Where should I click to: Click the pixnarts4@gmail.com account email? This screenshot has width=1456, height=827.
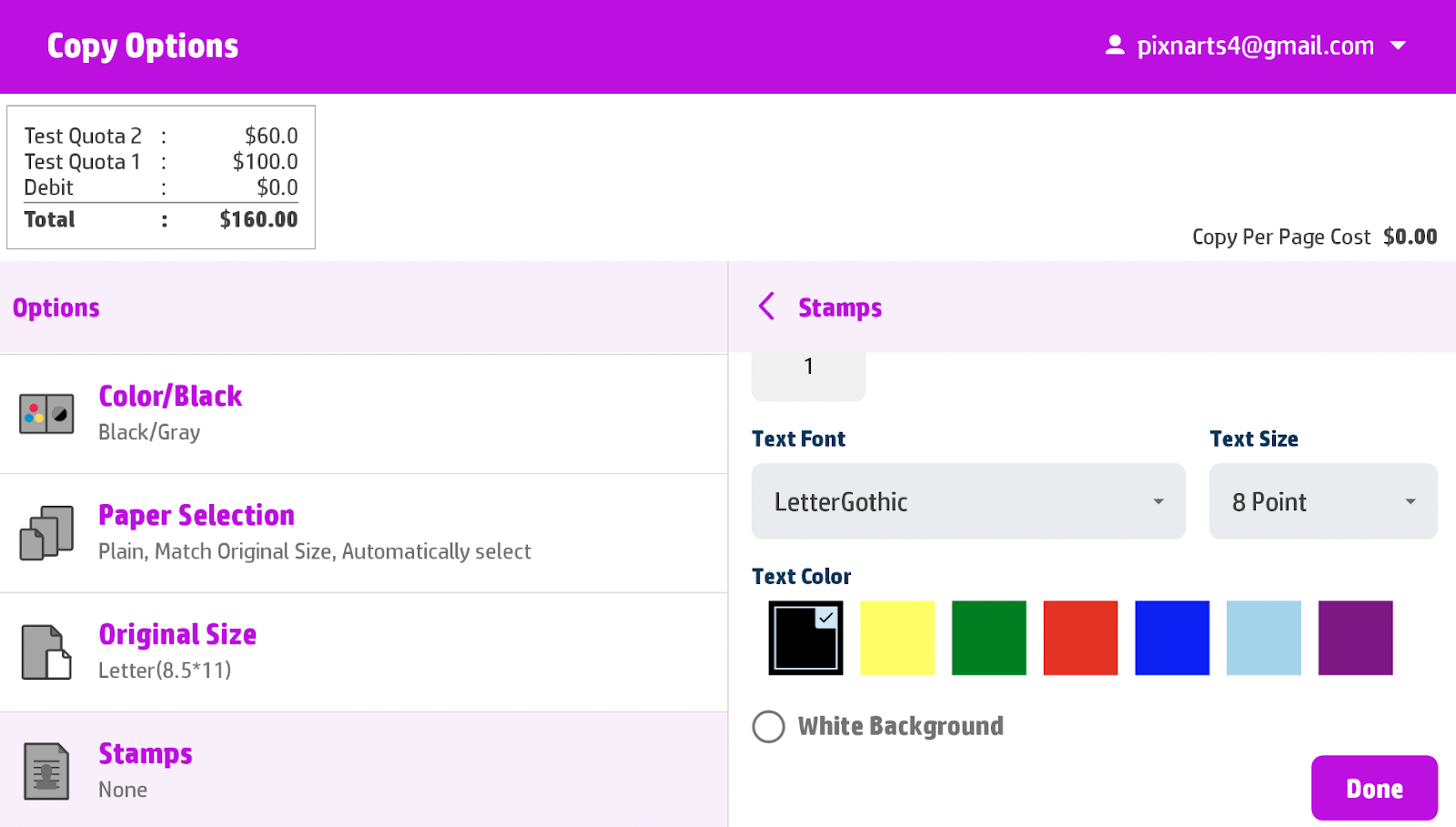pyautogui.click(x=1255, y=45)
